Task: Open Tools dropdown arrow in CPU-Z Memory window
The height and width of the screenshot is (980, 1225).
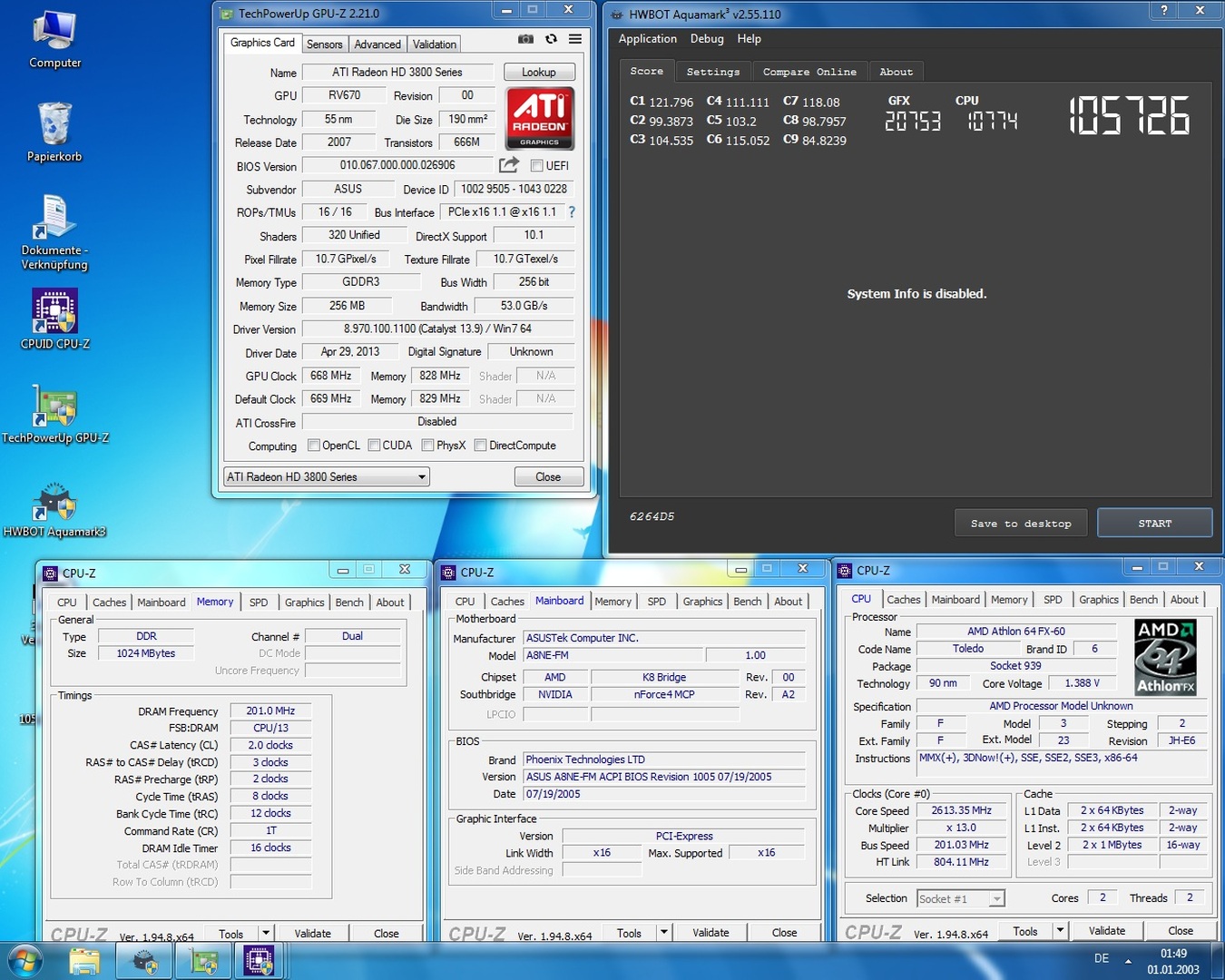Action: pos(266,933)
